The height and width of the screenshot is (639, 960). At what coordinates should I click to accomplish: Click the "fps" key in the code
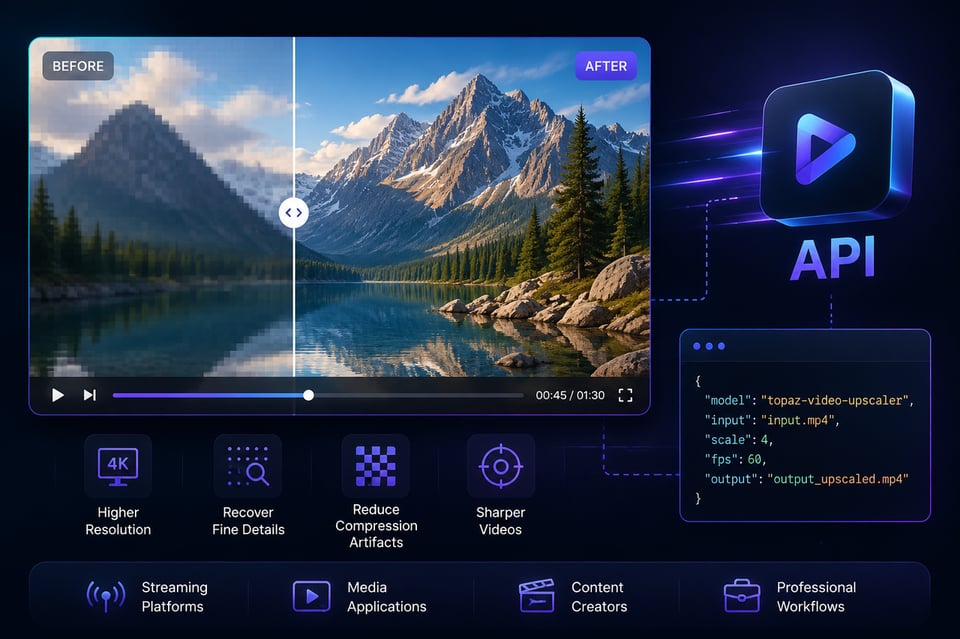pyautogui.click(x=721, y=460)
